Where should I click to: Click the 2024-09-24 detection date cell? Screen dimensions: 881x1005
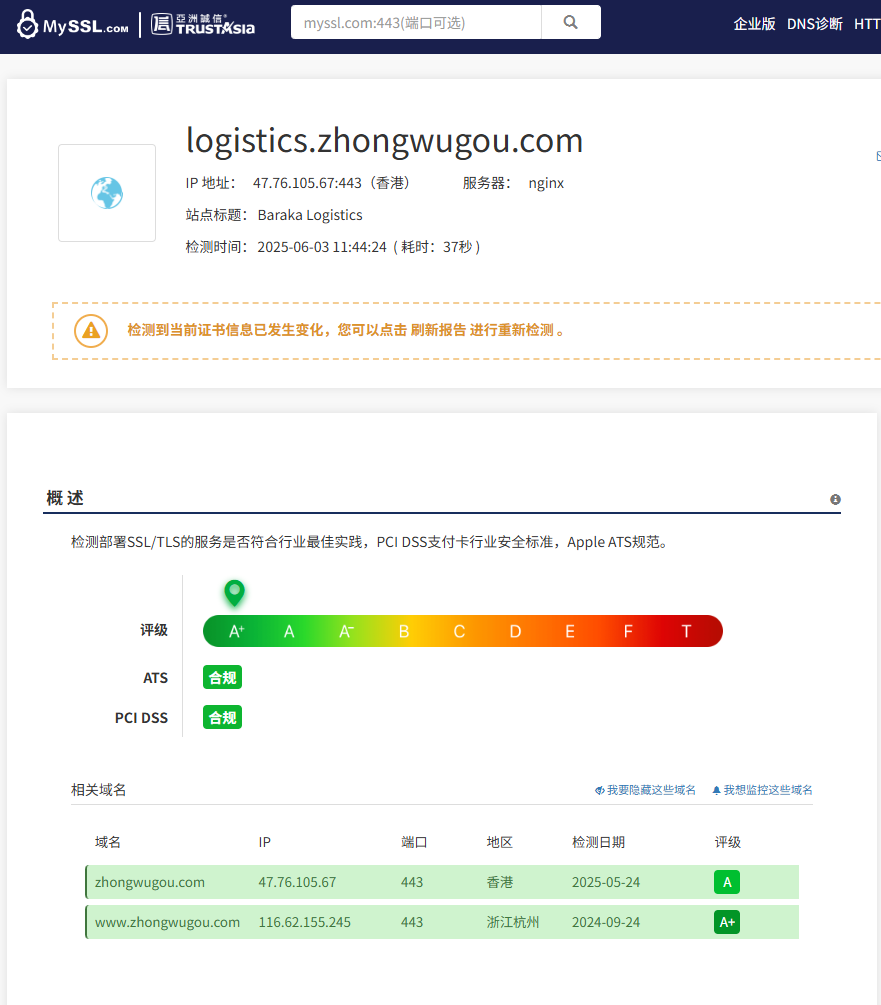point(606,922)
